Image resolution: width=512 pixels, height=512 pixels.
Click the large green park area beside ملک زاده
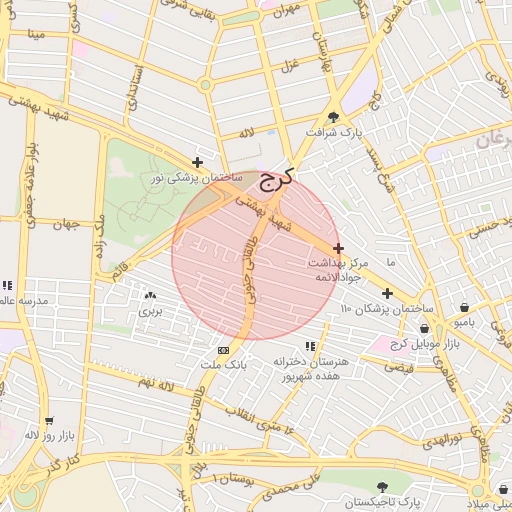pyautogui.click(x=147, y=197)
